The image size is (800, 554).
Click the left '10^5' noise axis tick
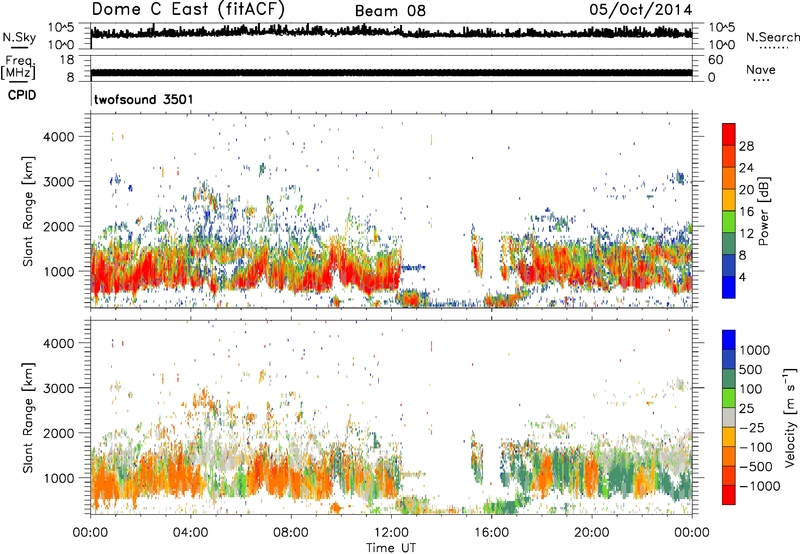[x=61, y=28]
